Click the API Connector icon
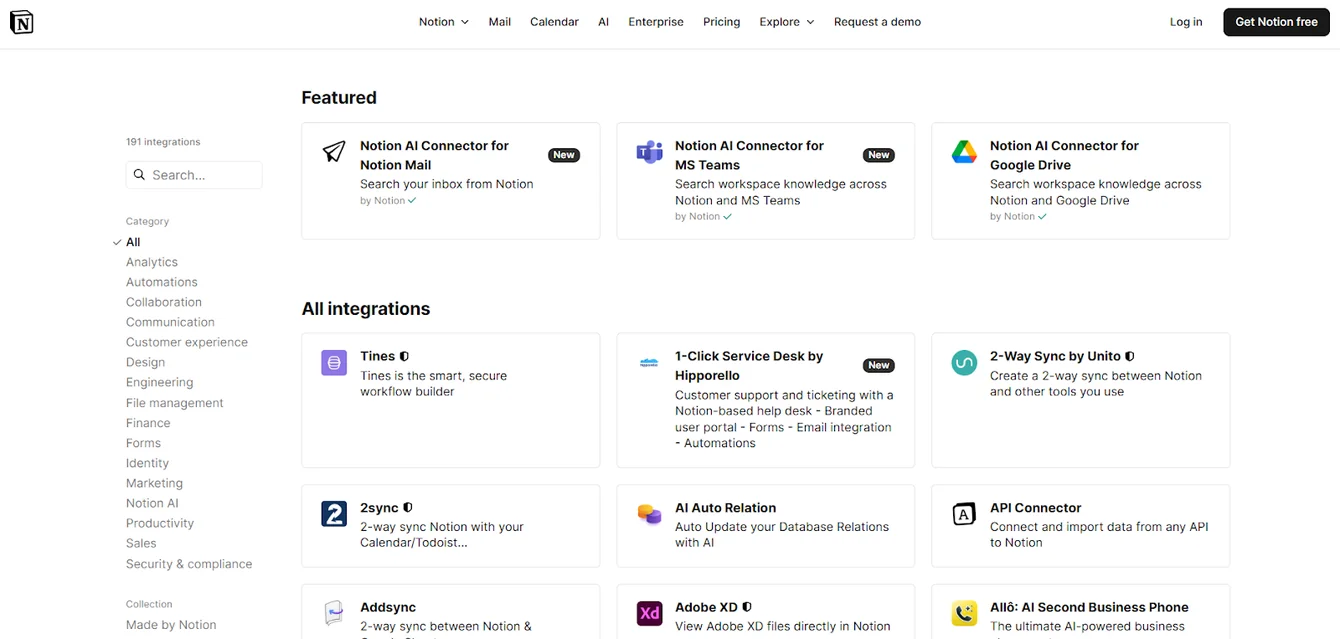 pos(964,514)
